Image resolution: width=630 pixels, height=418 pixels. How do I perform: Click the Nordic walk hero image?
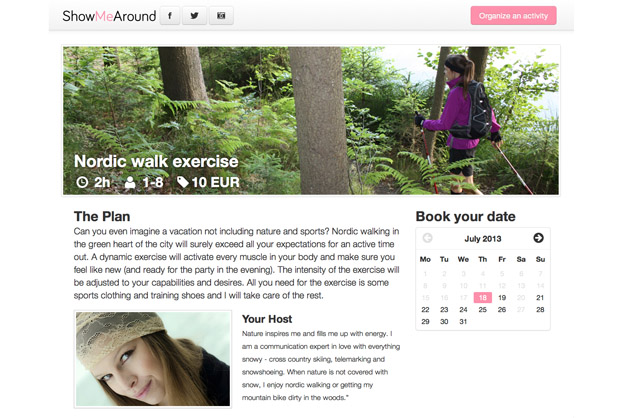311,121
